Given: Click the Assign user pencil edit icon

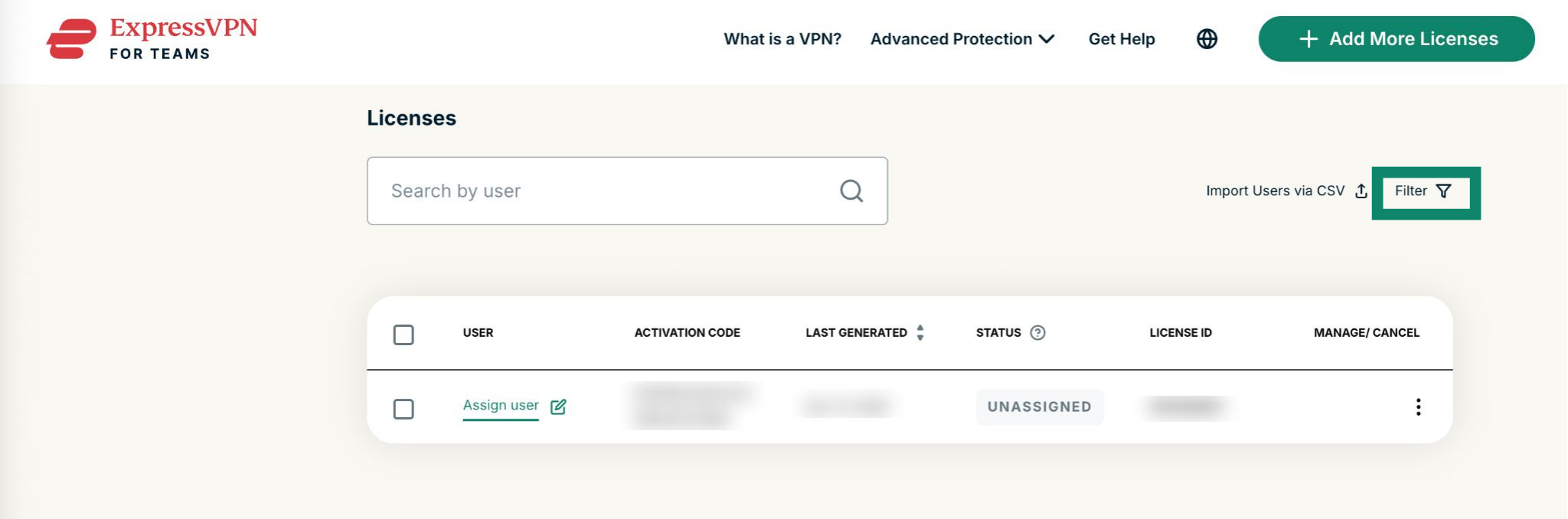Looking at the screenshot, I should point(558,406).
